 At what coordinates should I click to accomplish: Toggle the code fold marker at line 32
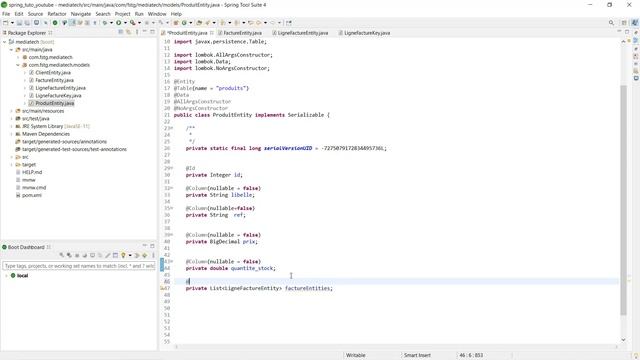[172, 188]
